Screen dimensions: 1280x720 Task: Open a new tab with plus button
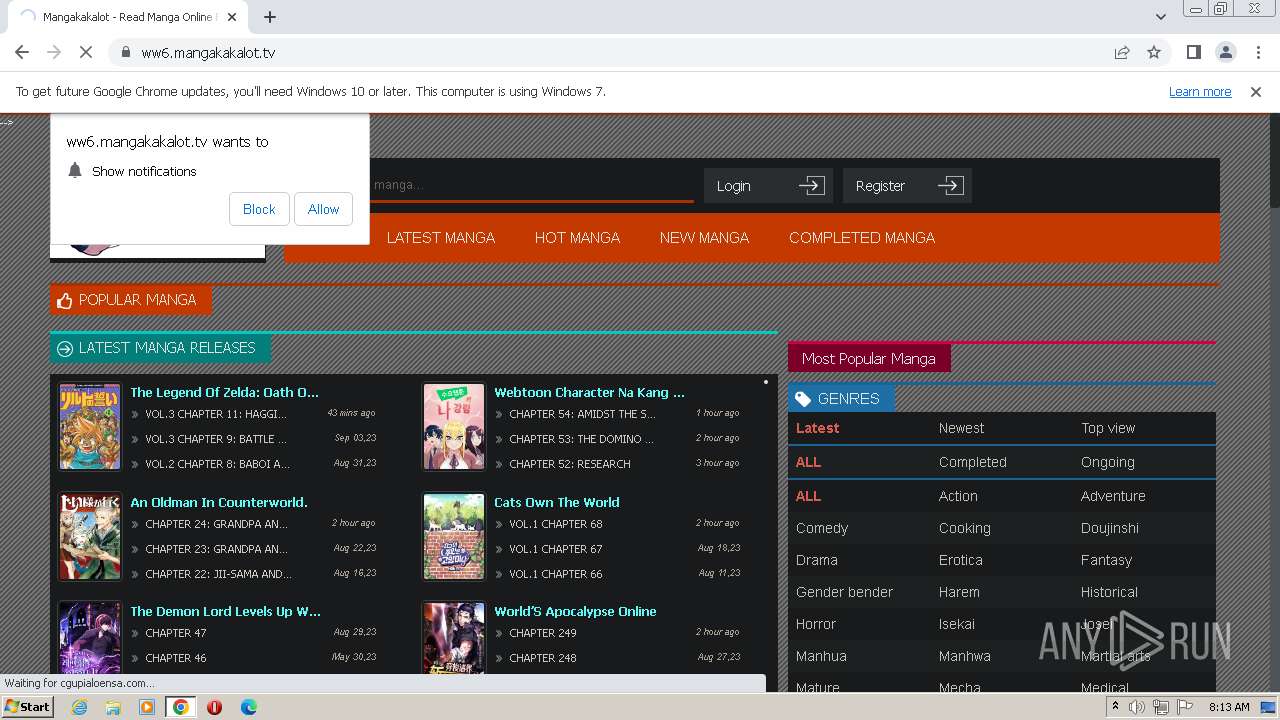[270, 17]
